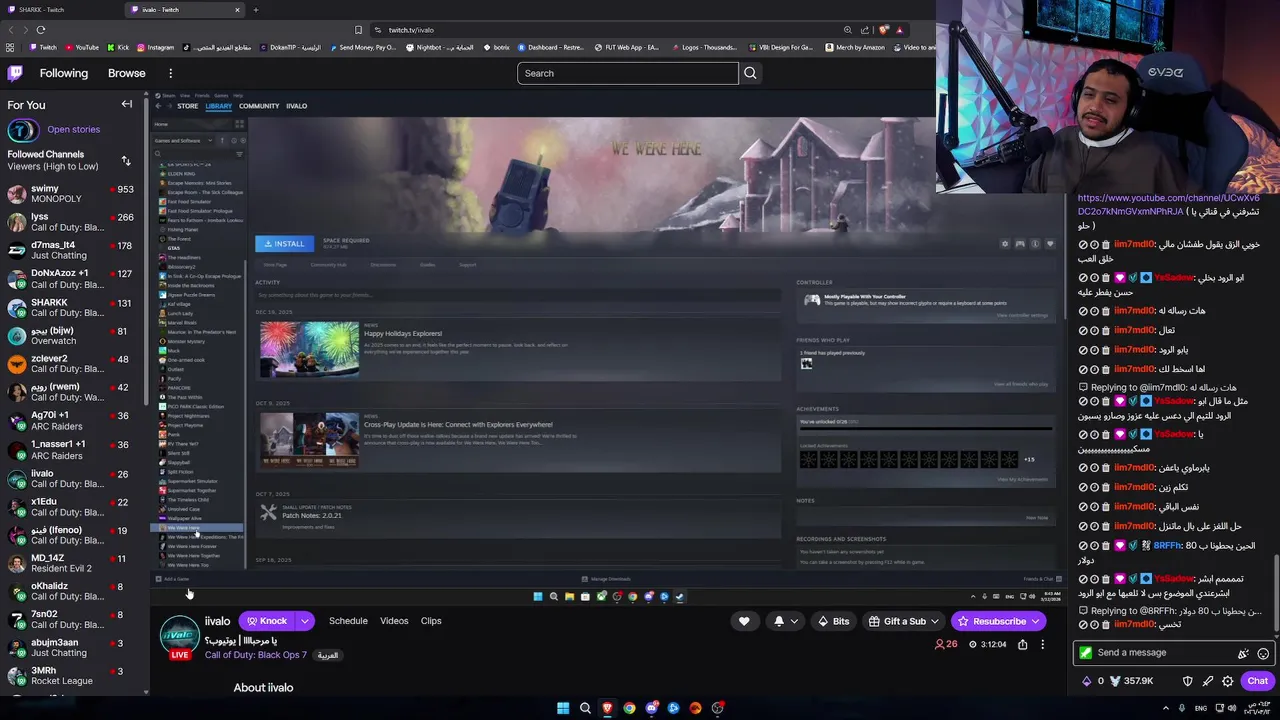Image resolution: width=1280 pixels, height=720 pixels.
Task: Open stream options three-dot menu
Action: (1042, 645)
